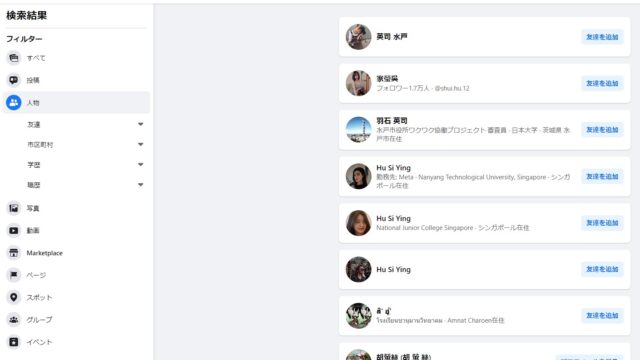Open Hu Si Ying from National Junior College

(393, 218)
